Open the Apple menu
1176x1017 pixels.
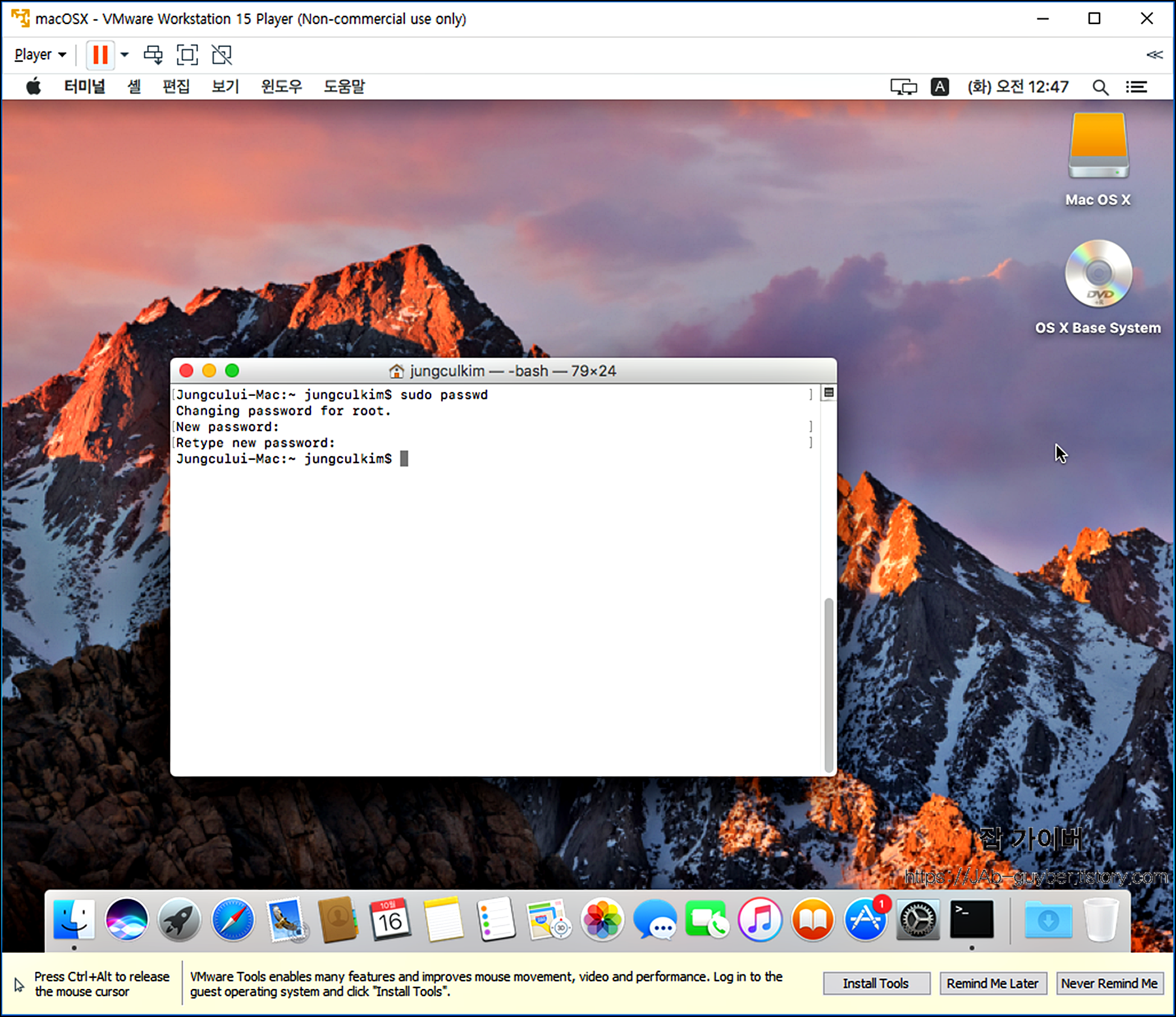pos(33,86)
